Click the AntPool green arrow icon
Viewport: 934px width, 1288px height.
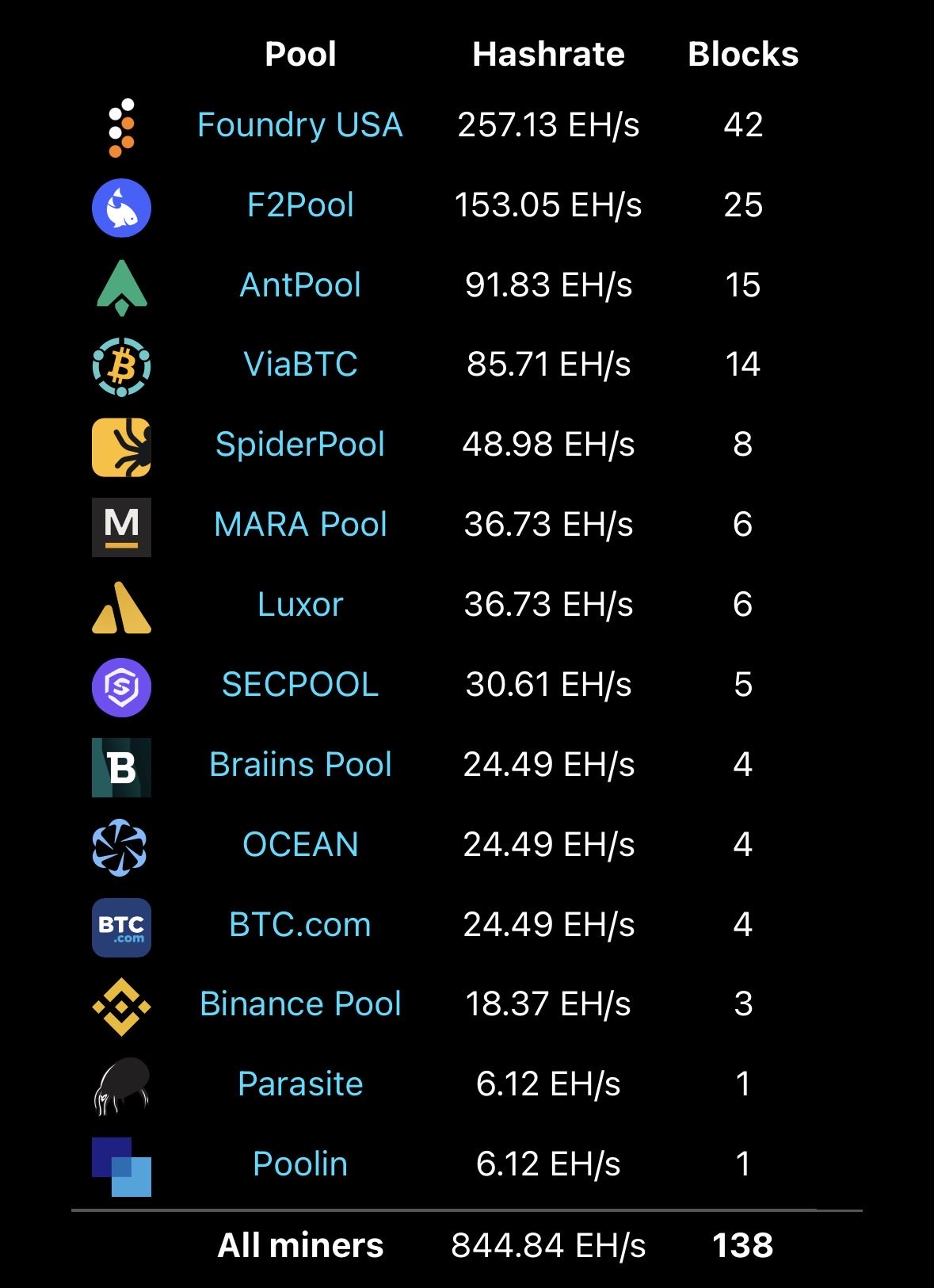tap(121, 288)
